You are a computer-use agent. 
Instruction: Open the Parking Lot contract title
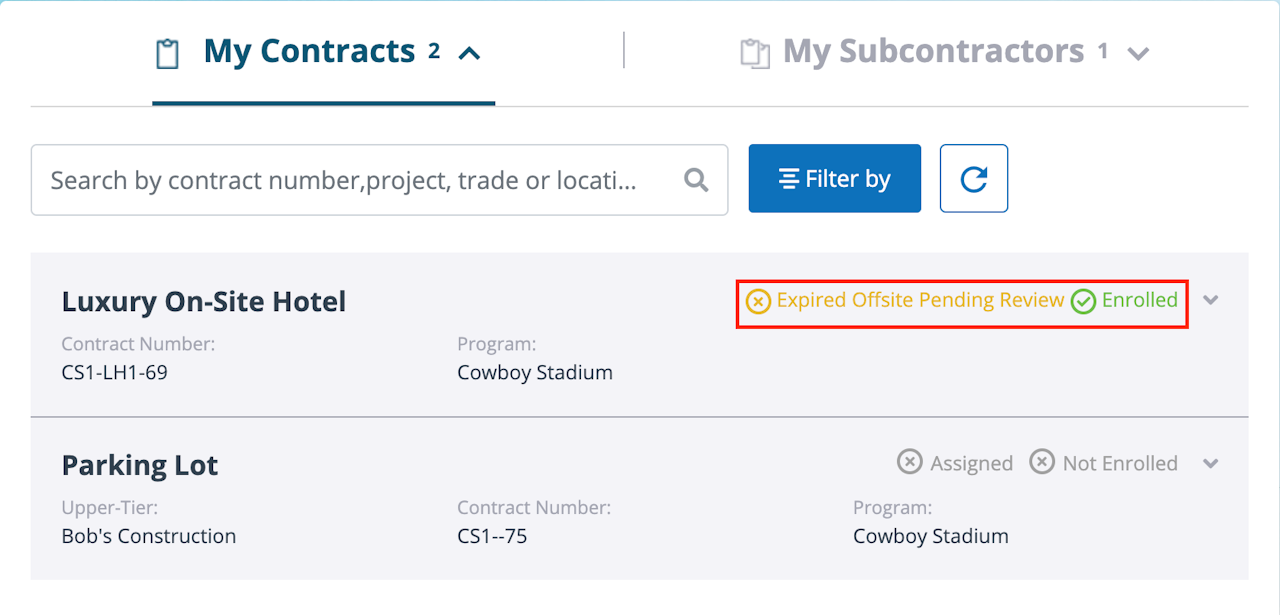[140, 465]
